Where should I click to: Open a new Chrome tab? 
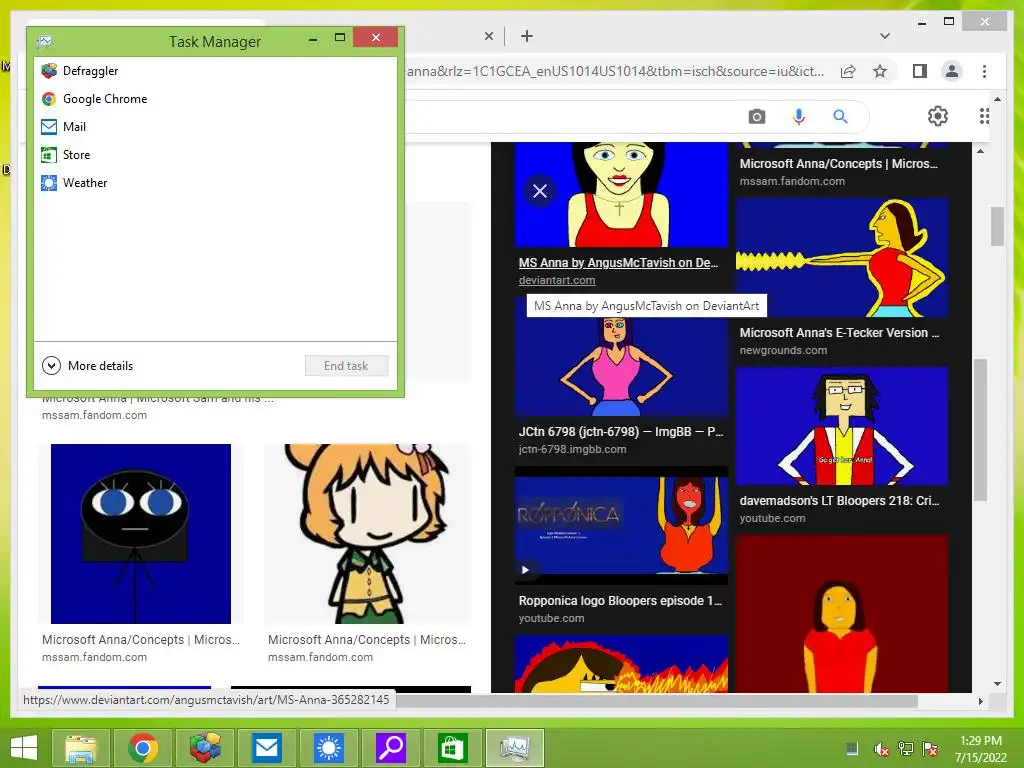[x=527, y=36]
